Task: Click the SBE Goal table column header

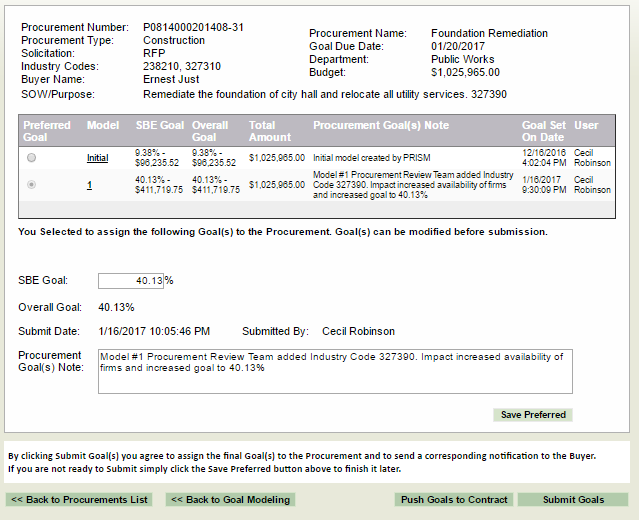Action: coord(159,126)
